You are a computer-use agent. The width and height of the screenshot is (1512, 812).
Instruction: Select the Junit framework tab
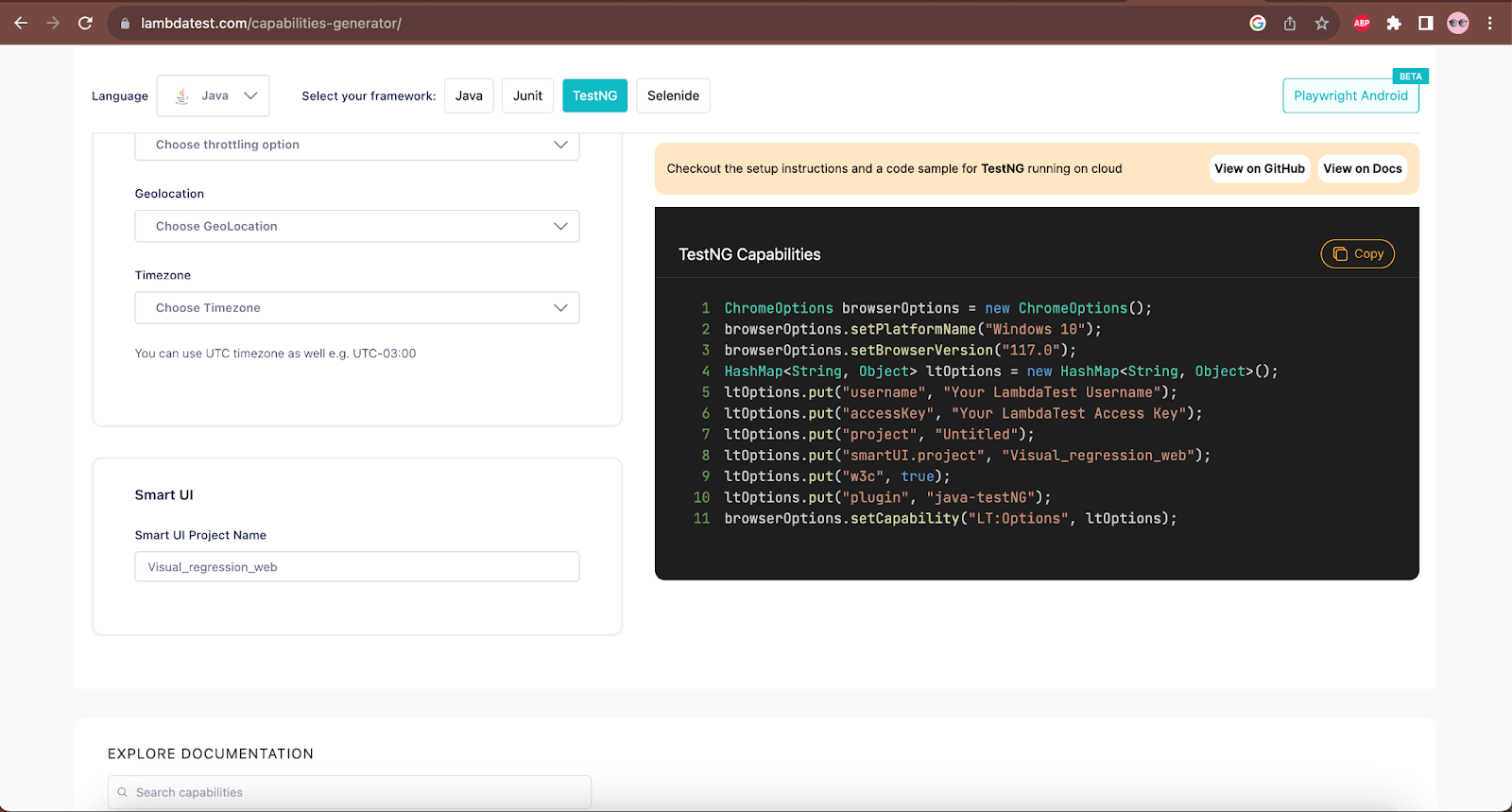[x=527, y=95]
